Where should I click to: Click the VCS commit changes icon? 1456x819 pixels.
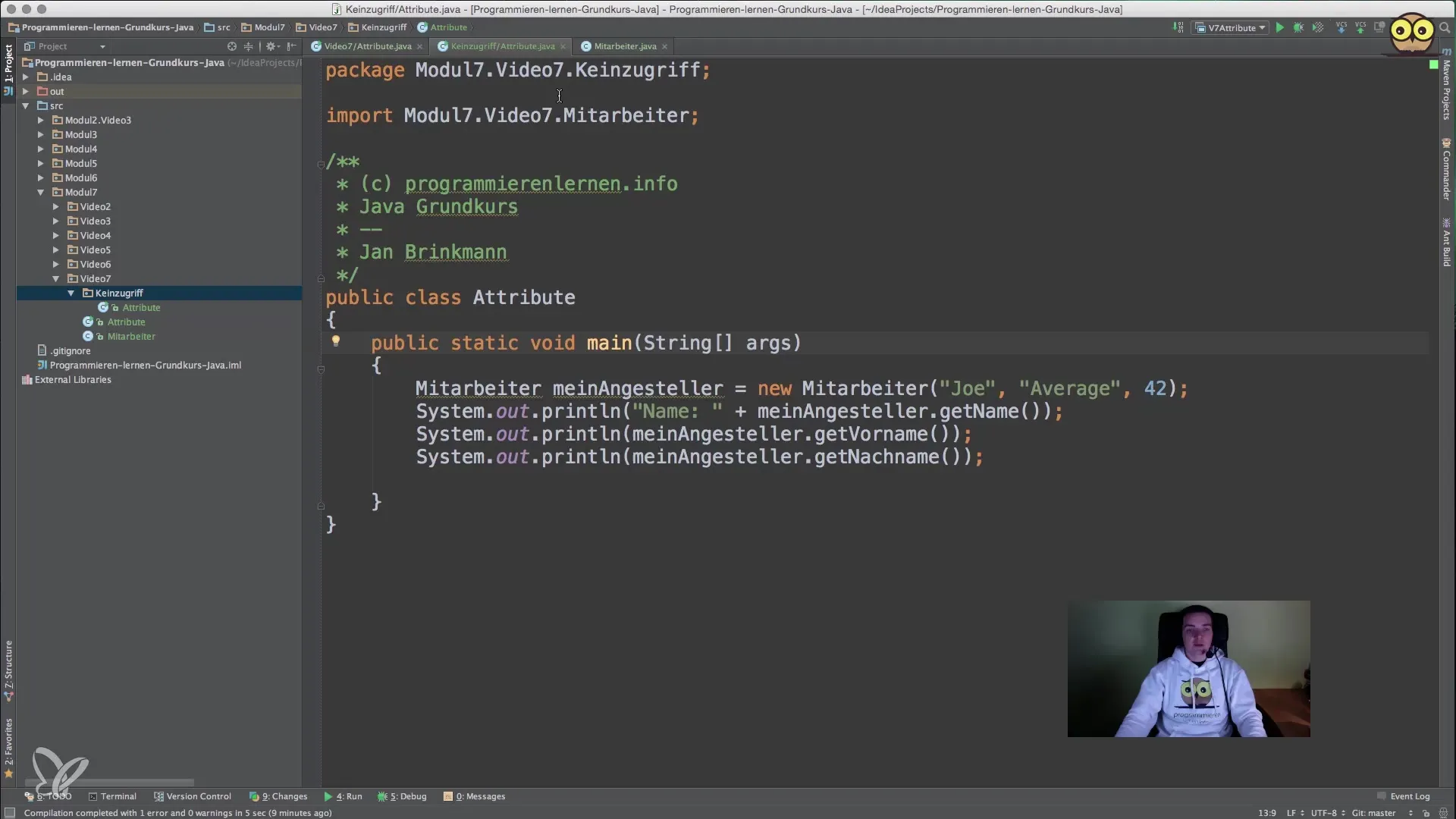click(x=1360, y=27)
